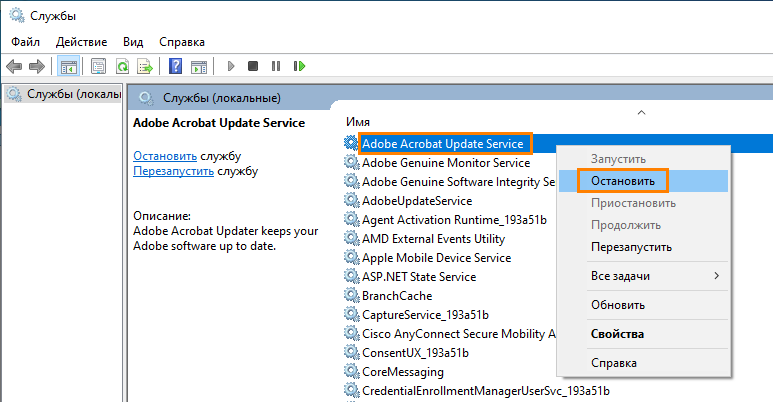The height and width of the screenshot is (402, 773).
Task: Click the gear icon of Adobe Genuine Monitor Service
Action: 351,162
